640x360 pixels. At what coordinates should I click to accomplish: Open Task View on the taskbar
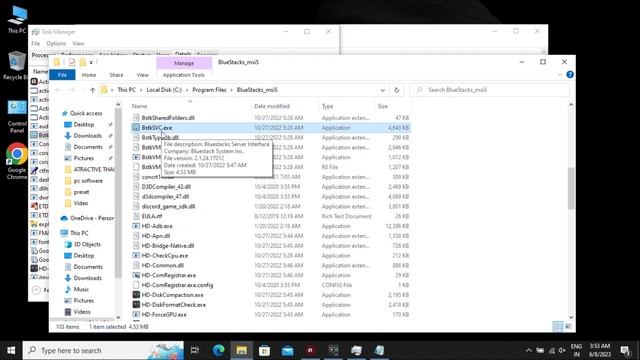click(x=195, y=350)
